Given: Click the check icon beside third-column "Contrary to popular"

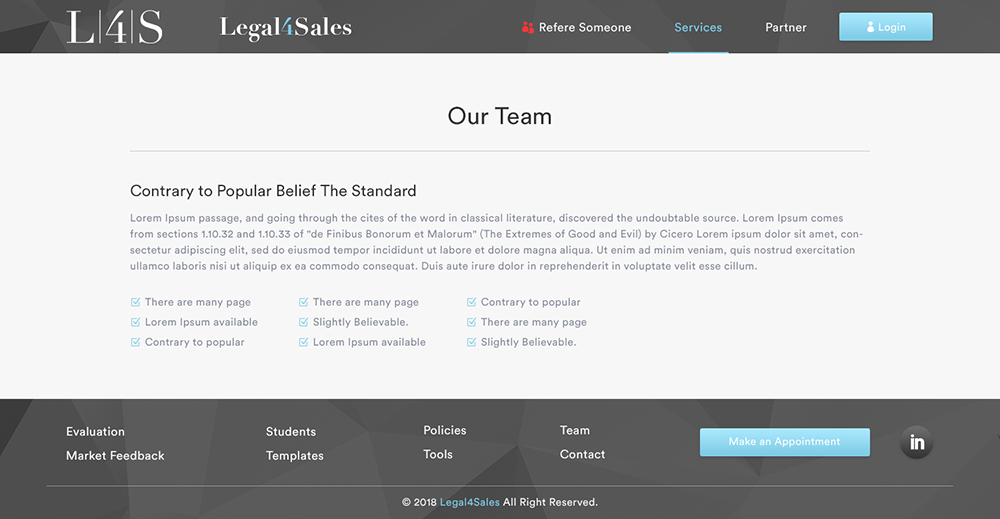Looking at the screenshot, I should 472,302.
